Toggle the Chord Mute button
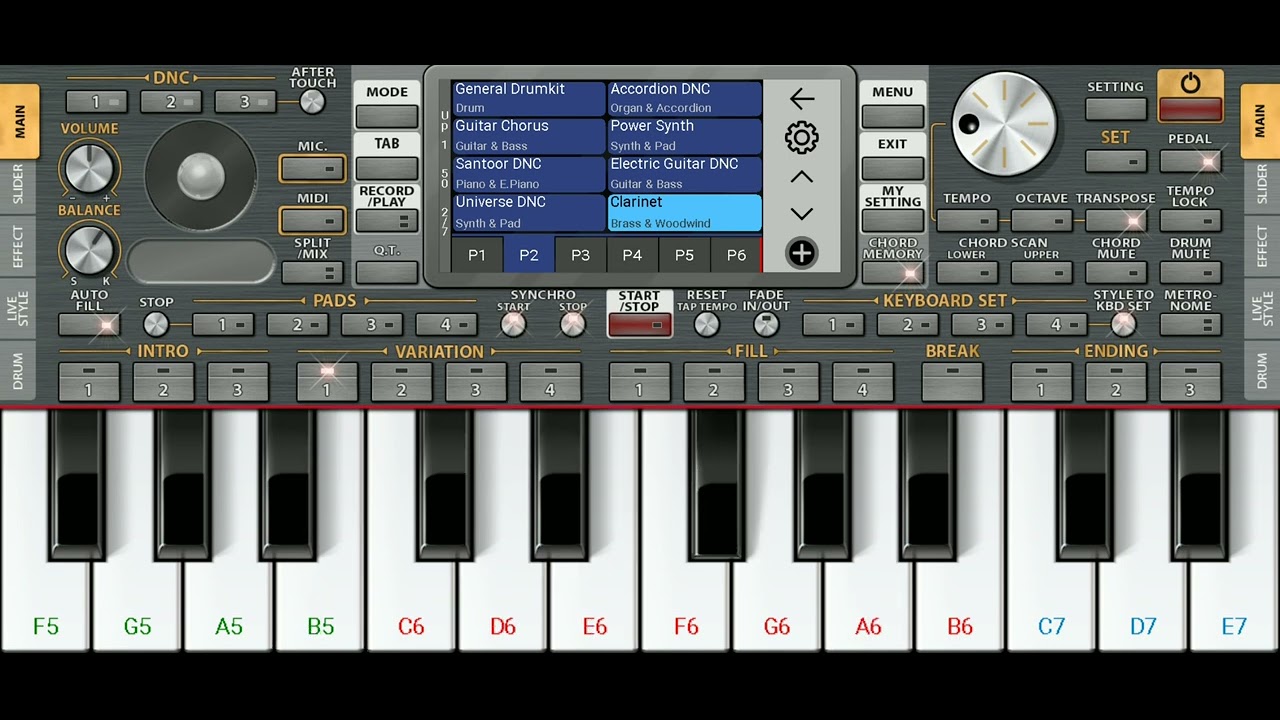 click(1115, 272)
